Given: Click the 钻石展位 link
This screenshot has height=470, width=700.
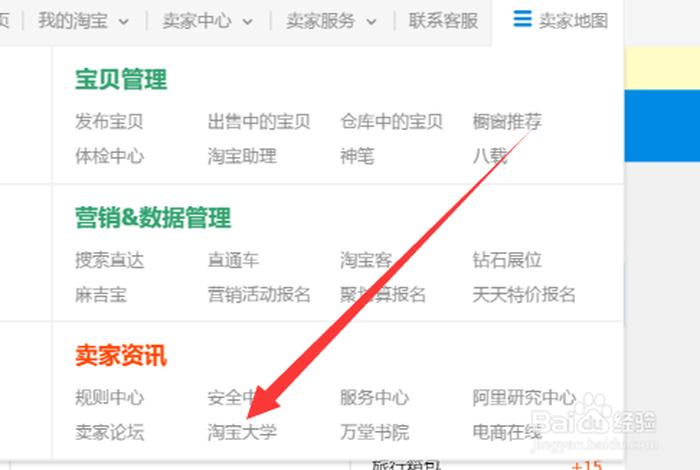Looking at the screenshot, I should (507, 260).
